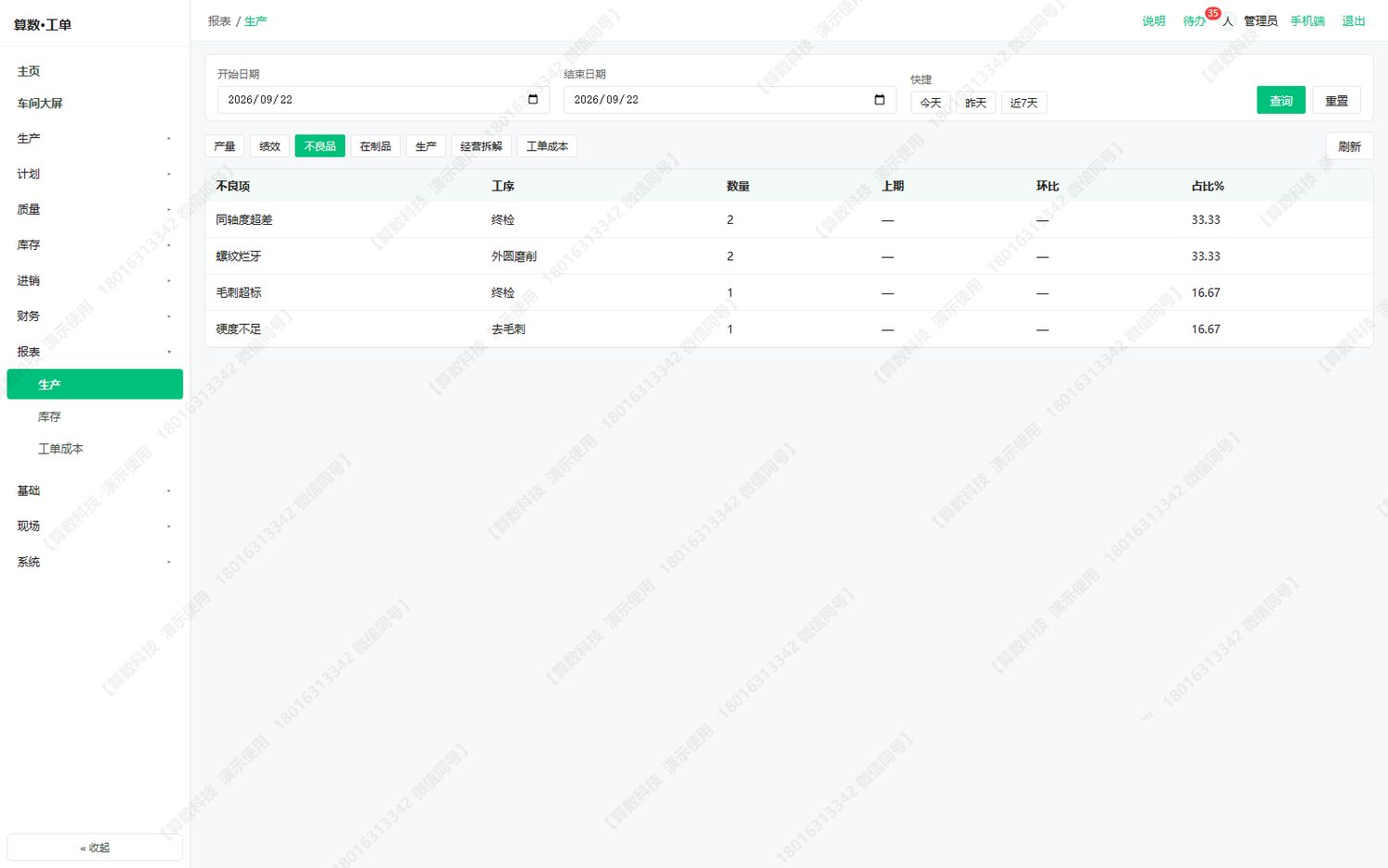Open the 说明 help link
1388x868 pixels.
[x=1154, y=21]
